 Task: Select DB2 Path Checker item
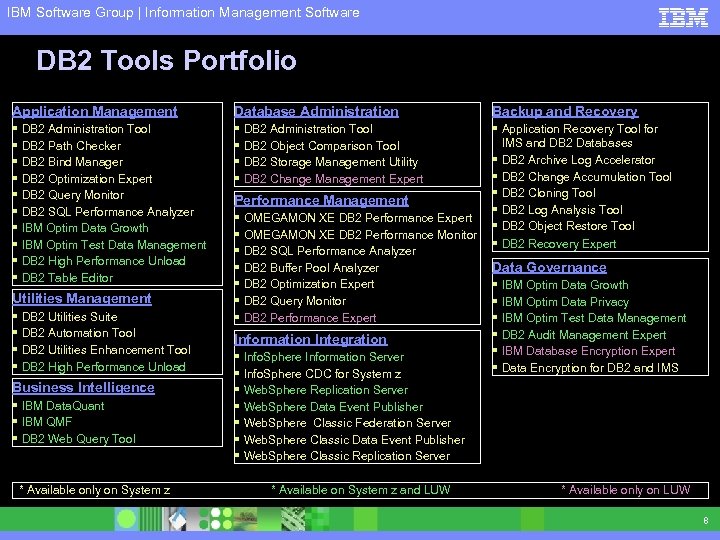point(72,146)
